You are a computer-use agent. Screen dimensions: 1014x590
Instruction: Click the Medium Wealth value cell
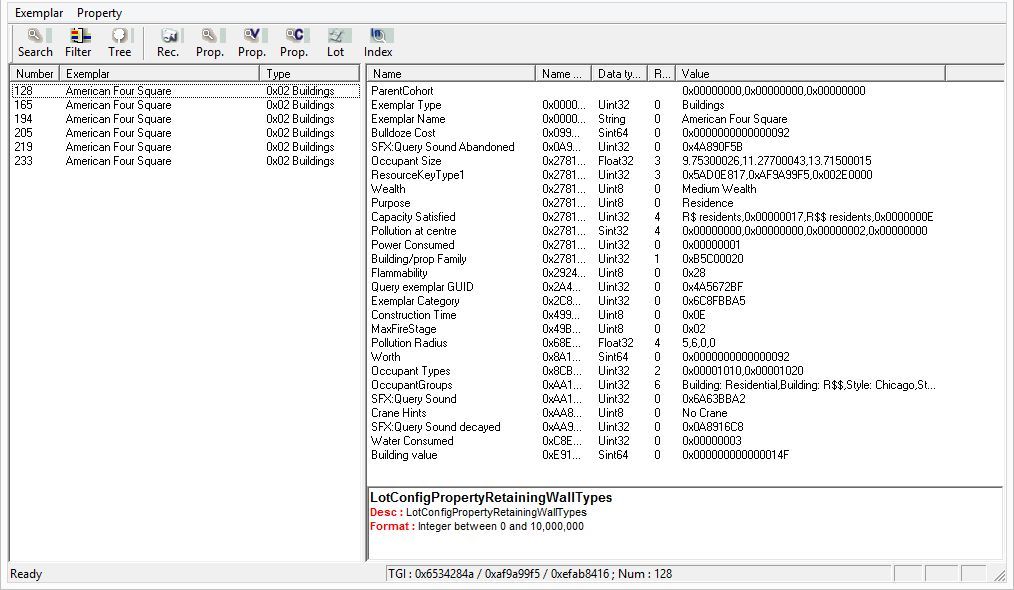point(718,189)
